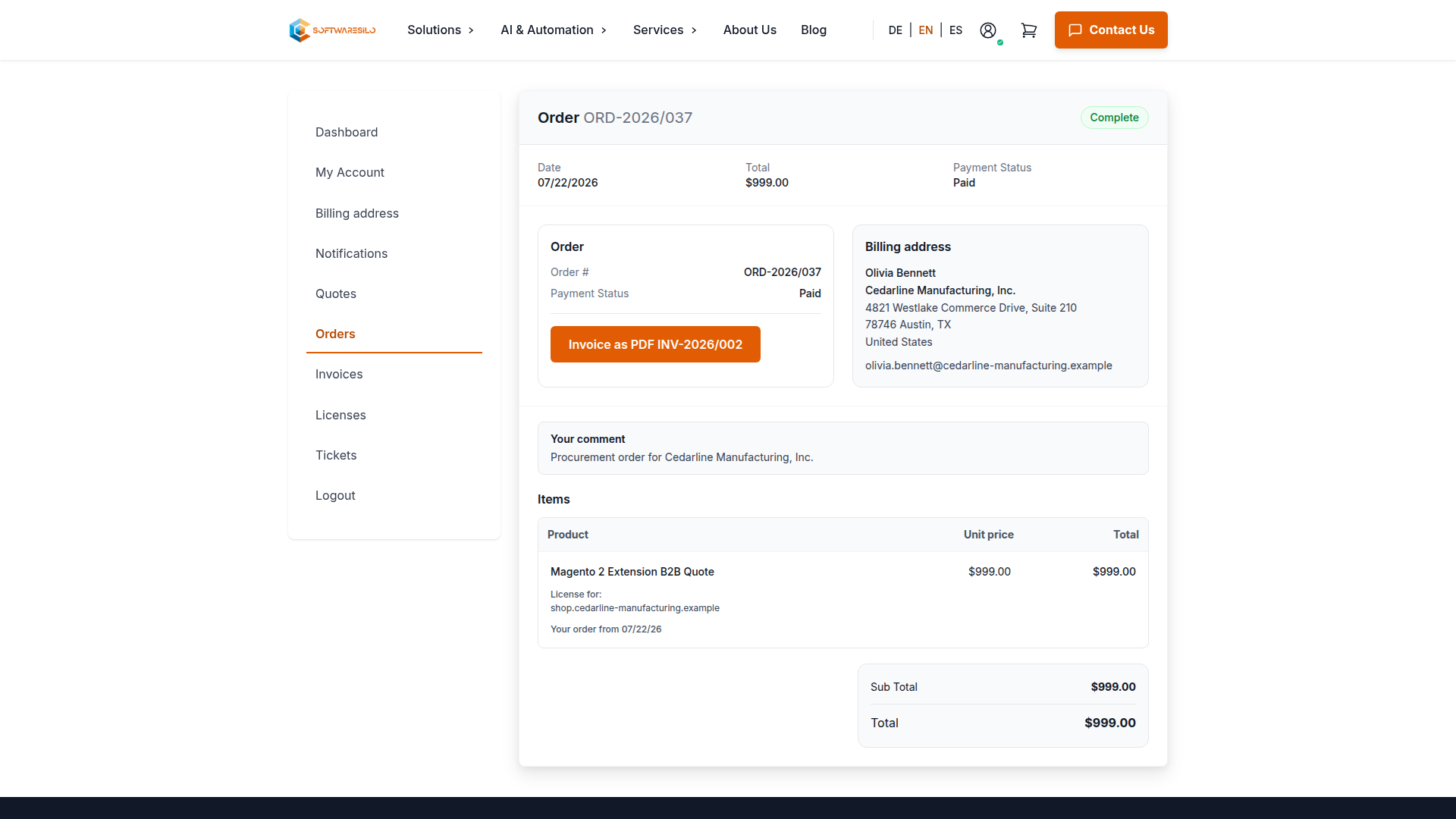Switch language to DE
The height and width of the screenshot is (819, 1456).
pyautogui.click(x=896, y=30)
